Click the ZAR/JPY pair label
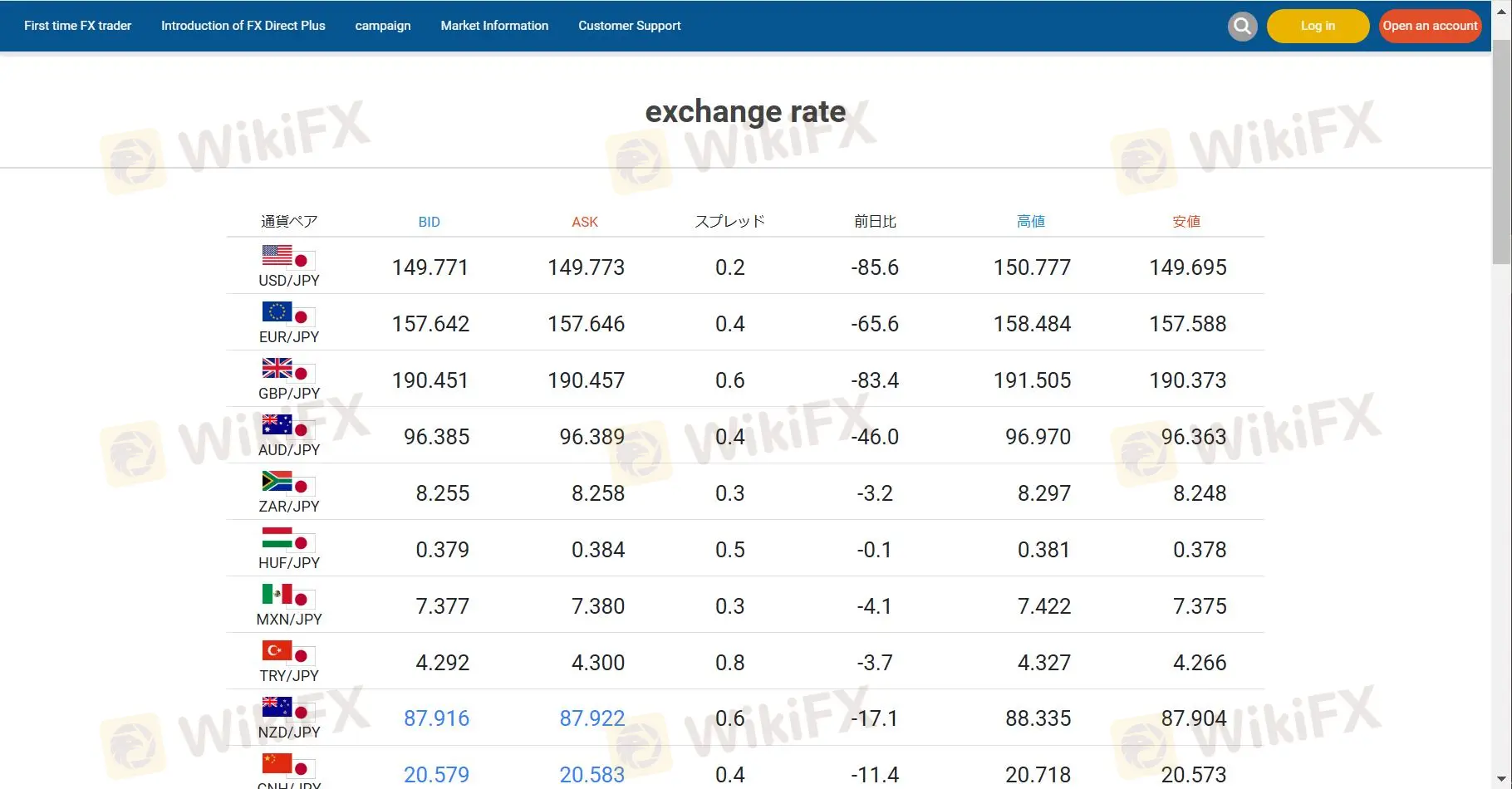Viewport: 1512px width, 789px height. click(x=289, y=507)
